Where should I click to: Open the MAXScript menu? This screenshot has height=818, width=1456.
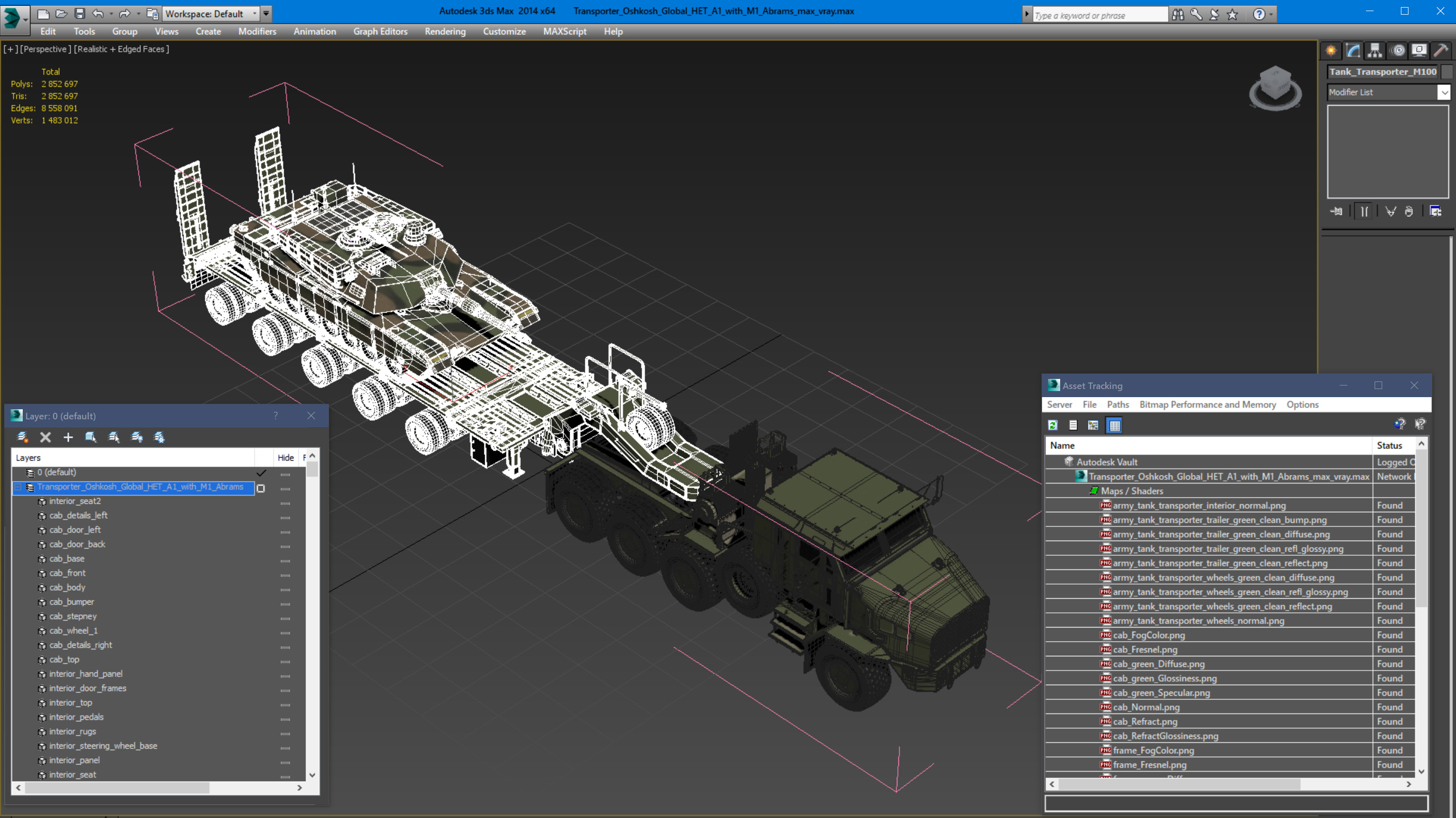564,32
